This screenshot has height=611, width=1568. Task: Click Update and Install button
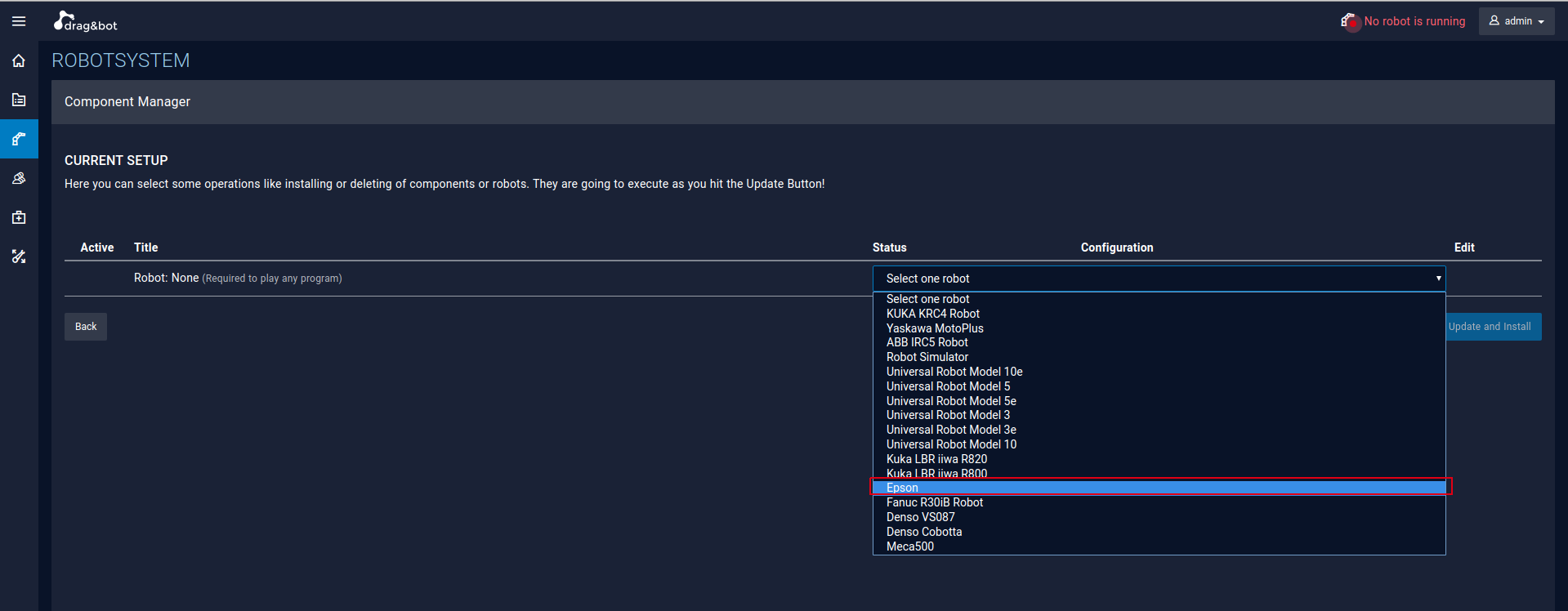pyautogui.click(x=1493, y=327)
